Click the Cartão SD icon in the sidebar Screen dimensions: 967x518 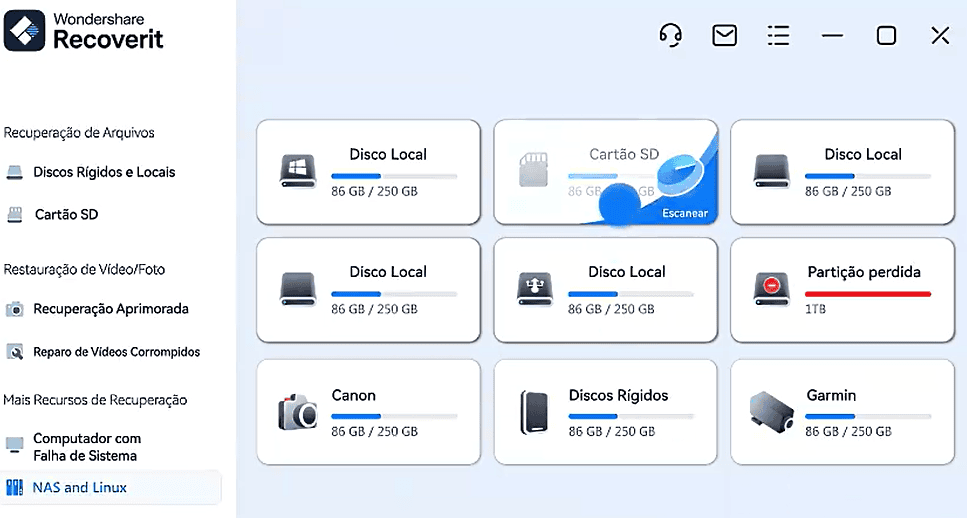pyautogui.click(x=15, y=215)
